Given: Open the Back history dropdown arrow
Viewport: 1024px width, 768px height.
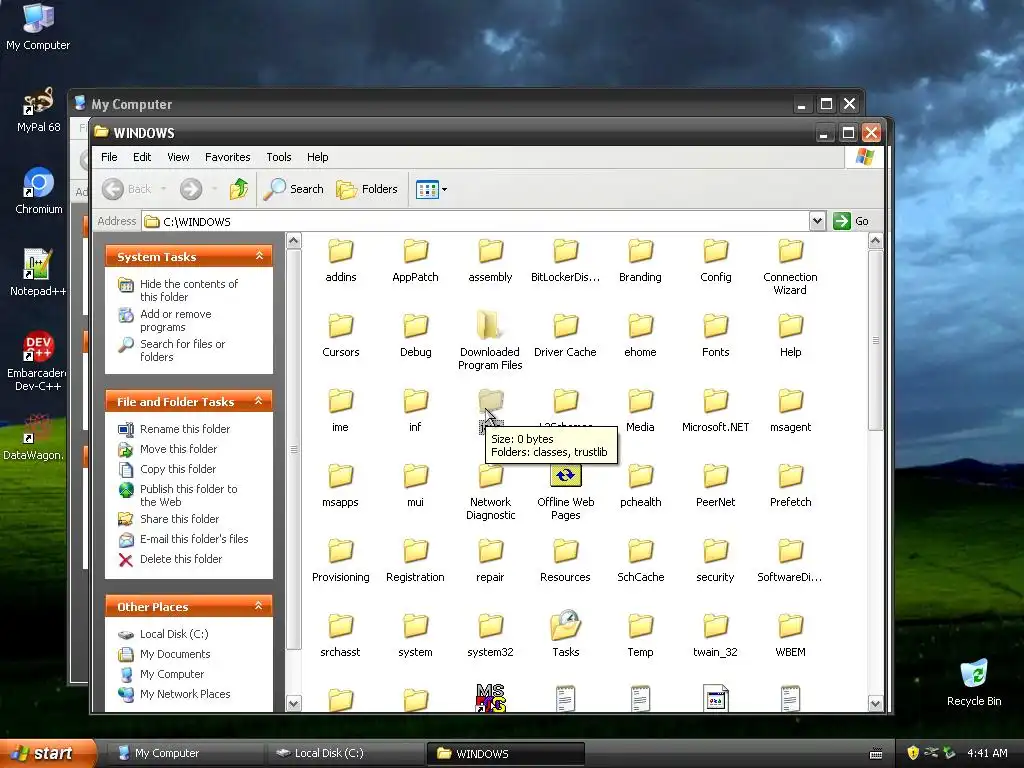Looking at the screenshot, I should (x=163, y=189).
